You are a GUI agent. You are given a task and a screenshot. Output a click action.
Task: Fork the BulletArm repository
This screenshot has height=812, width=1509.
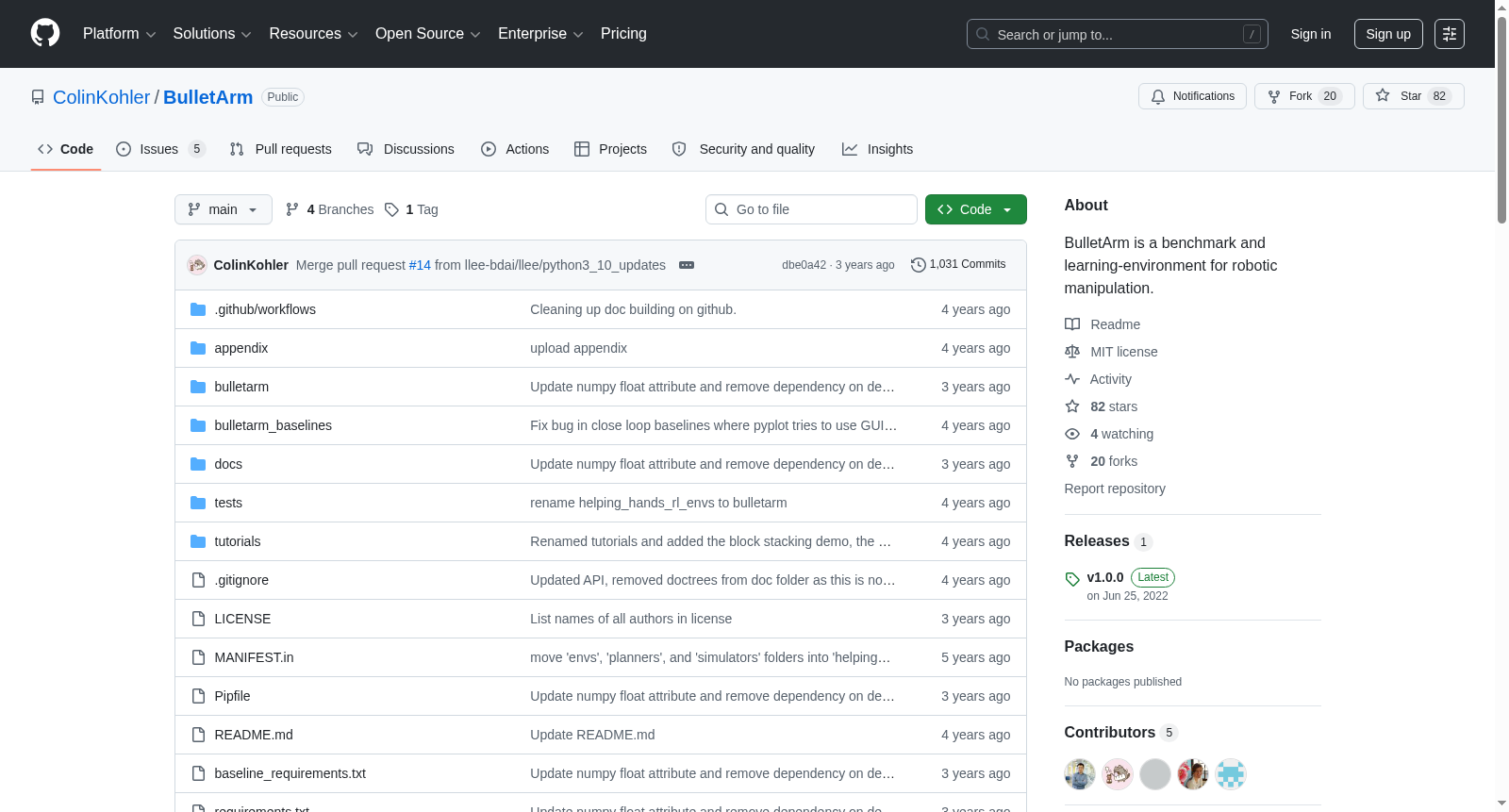click(1304, 96)
